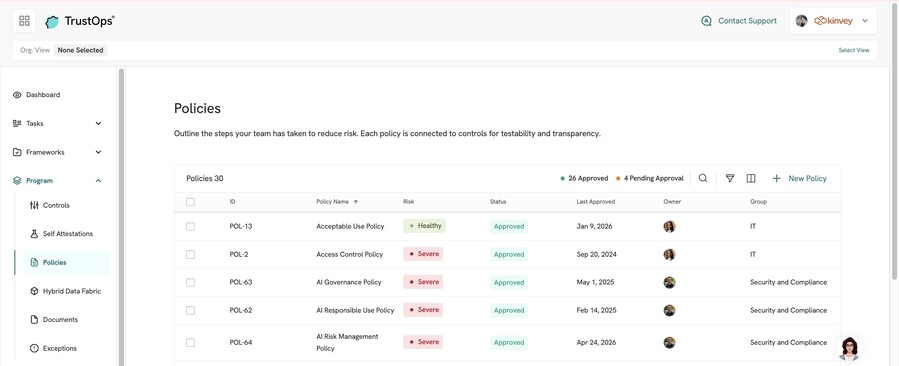Click the TrustOps logo

pyautogui.click(x=80, y=21)
